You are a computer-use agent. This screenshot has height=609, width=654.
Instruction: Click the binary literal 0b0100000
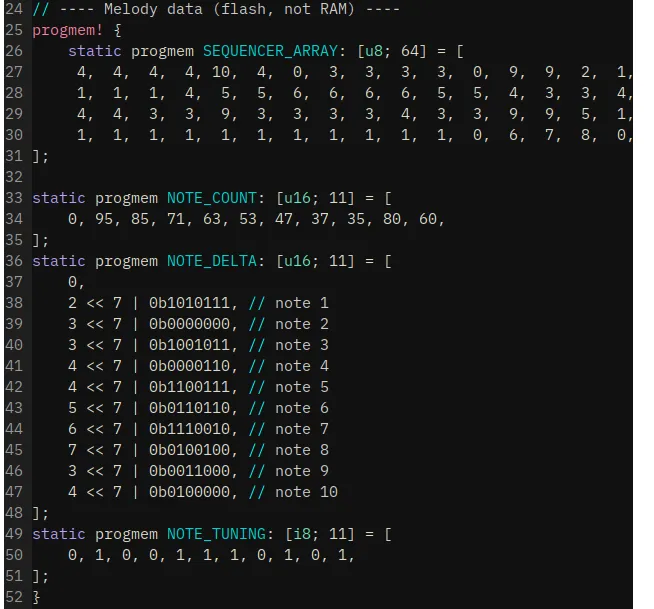click(x=189, y=492)
